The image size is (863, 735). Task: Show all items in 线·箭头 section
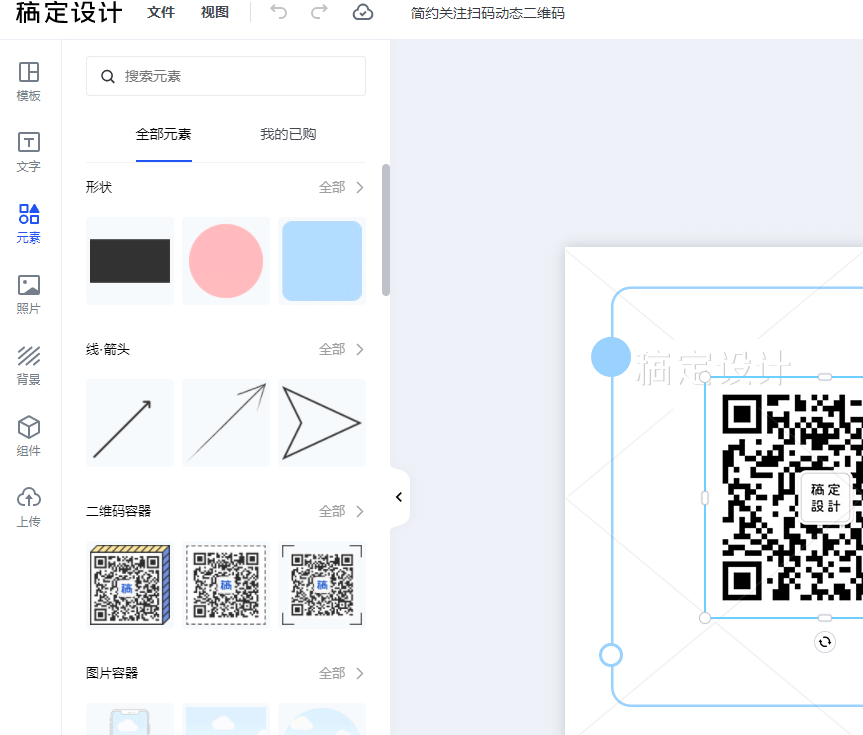[341, 349]
